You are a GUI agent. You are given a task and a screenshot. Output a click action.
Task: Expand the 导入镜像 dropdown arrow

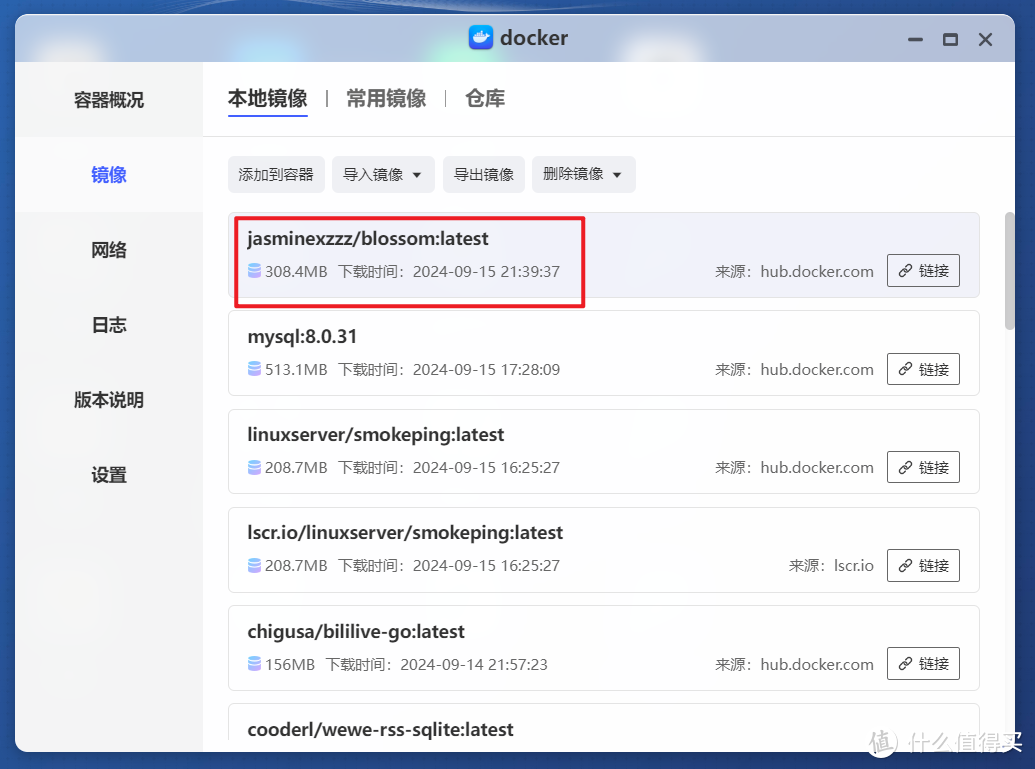(x=416, y=174)
